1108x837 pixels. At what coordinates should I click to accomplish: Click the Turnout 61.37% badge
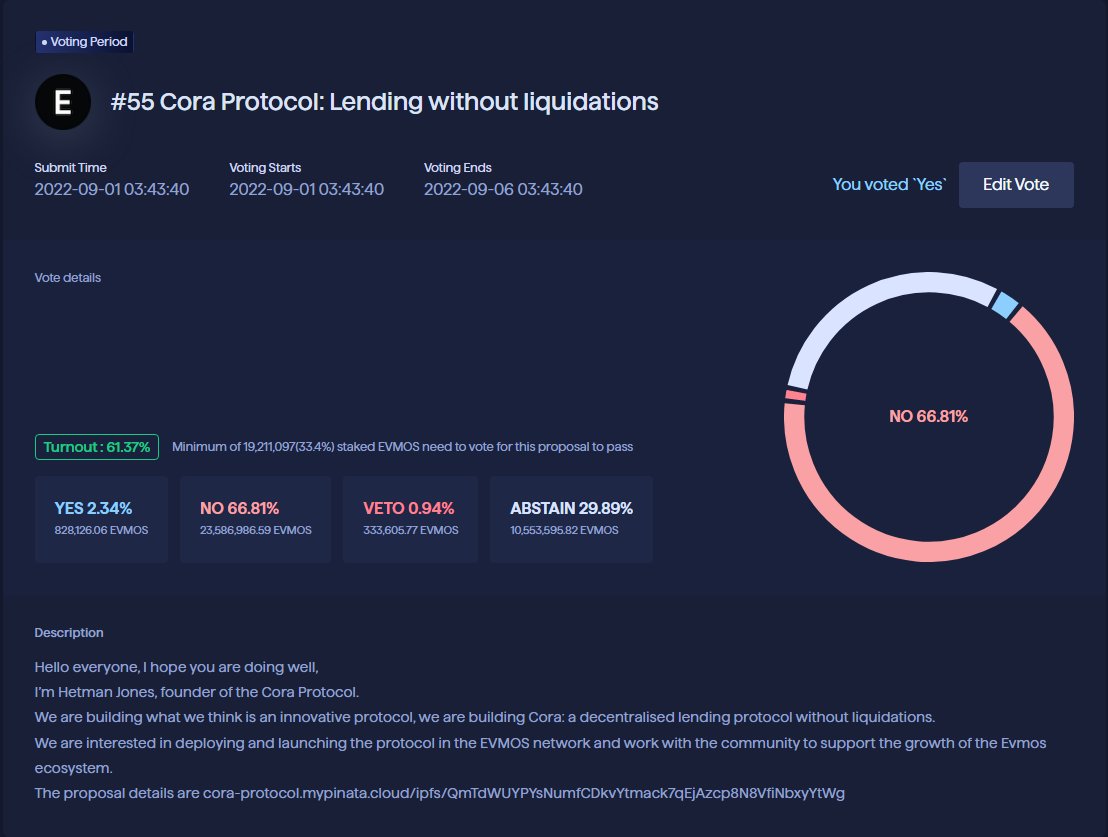click(x=97, y=447)
